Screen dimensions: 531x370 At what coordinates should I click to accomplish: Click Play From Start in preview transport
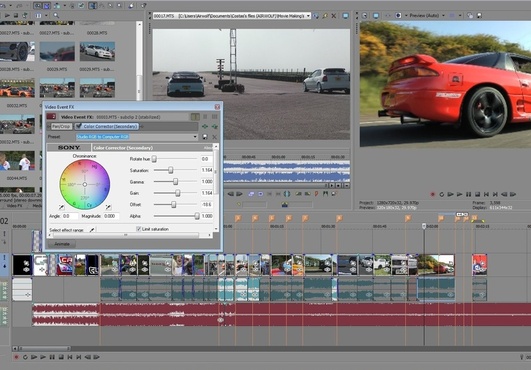pyautogui.click(x=450, y=194)
